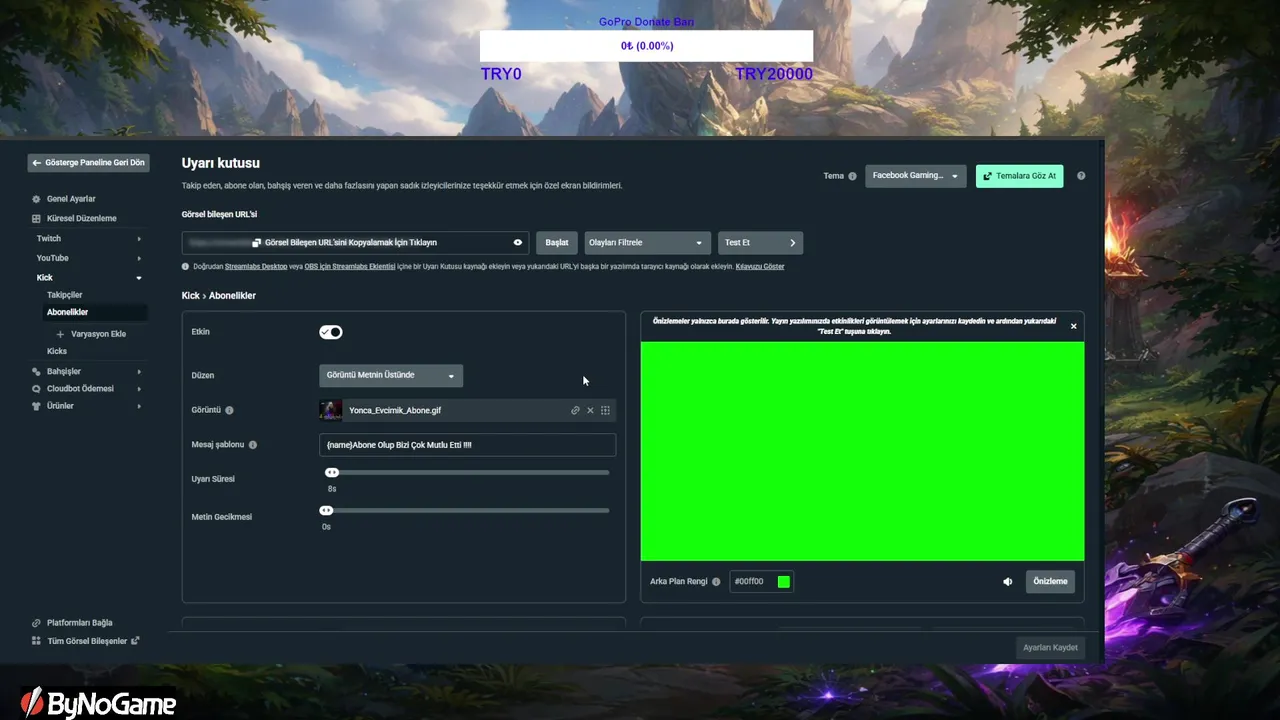Open the help question mark icon
Image resolution: width=1280 pixels, height=720 pixels.
[1081, 176]
